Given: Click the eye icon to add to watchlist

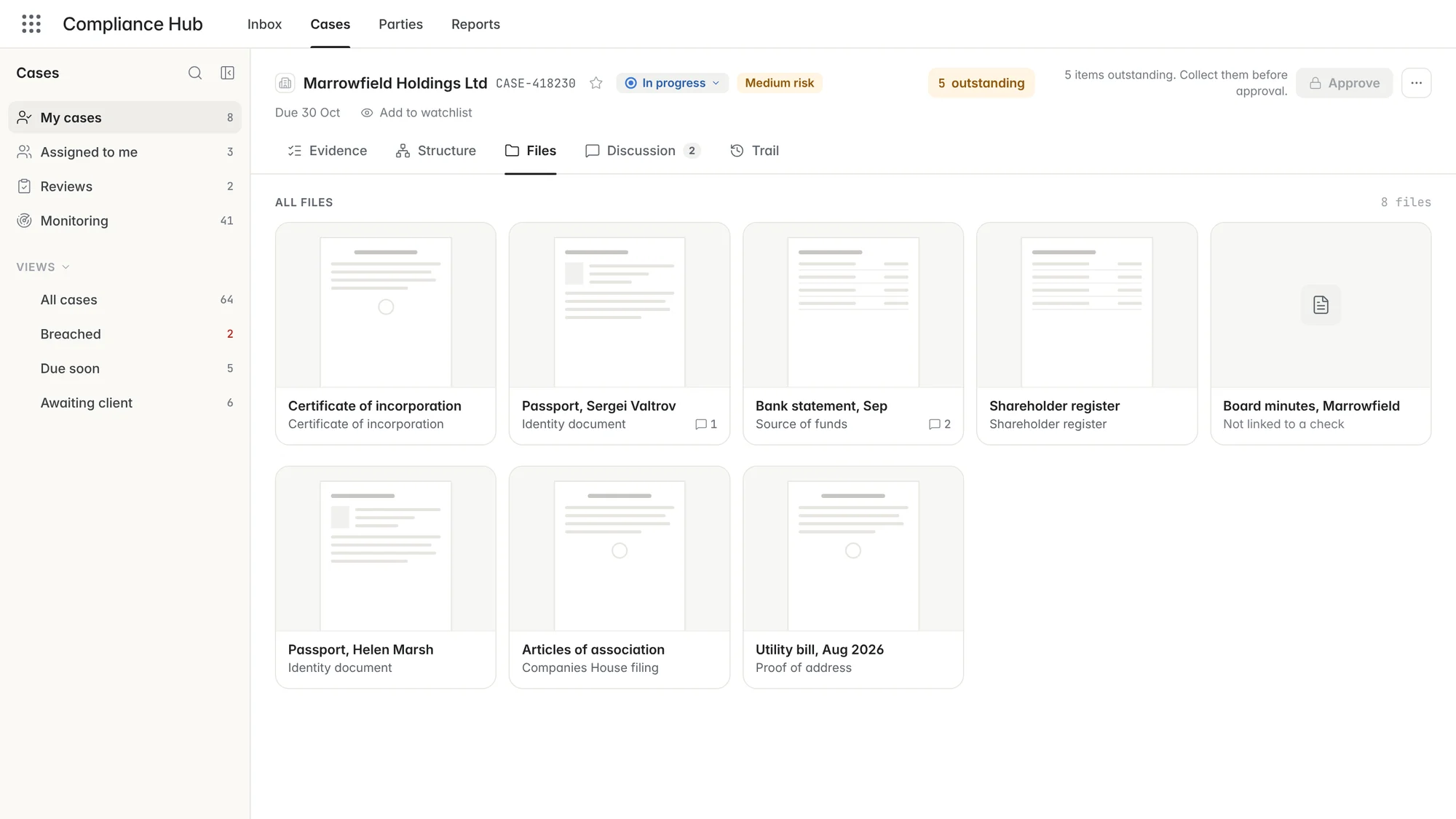Looking at the screenshot, I should (367, 113).
